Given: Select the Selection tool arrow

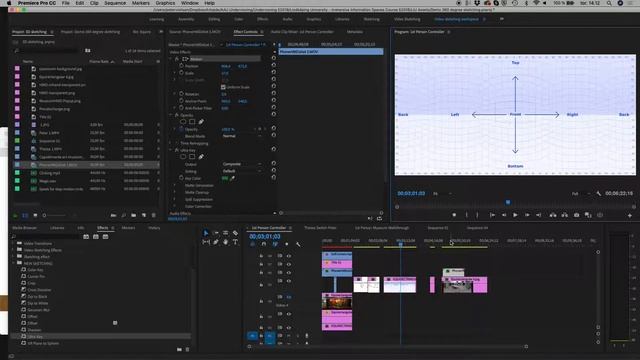Looking at the screenshot, I should point(206,233).
